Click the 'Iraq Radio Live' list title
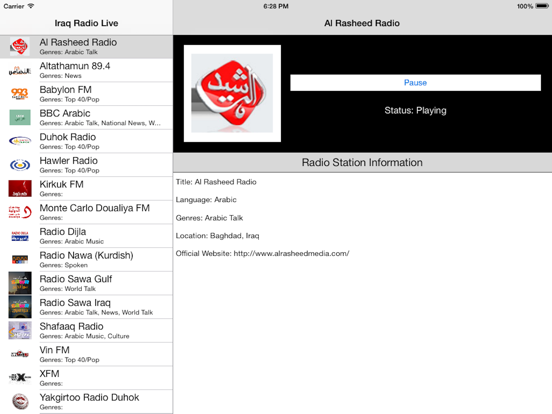The image size is (552, 414). 86,23
